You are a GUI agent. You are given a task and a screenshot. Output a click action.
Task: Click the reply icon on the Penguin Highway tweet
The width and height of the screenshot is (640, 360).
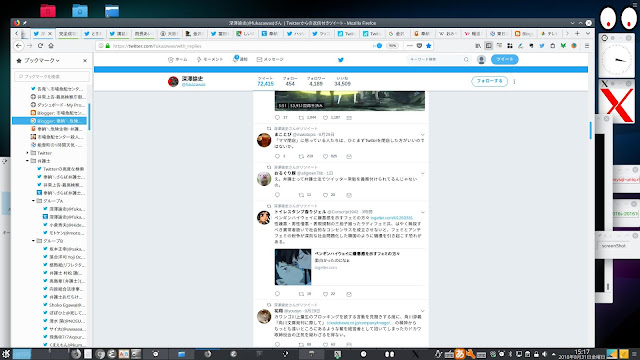[x=278, y=293]
